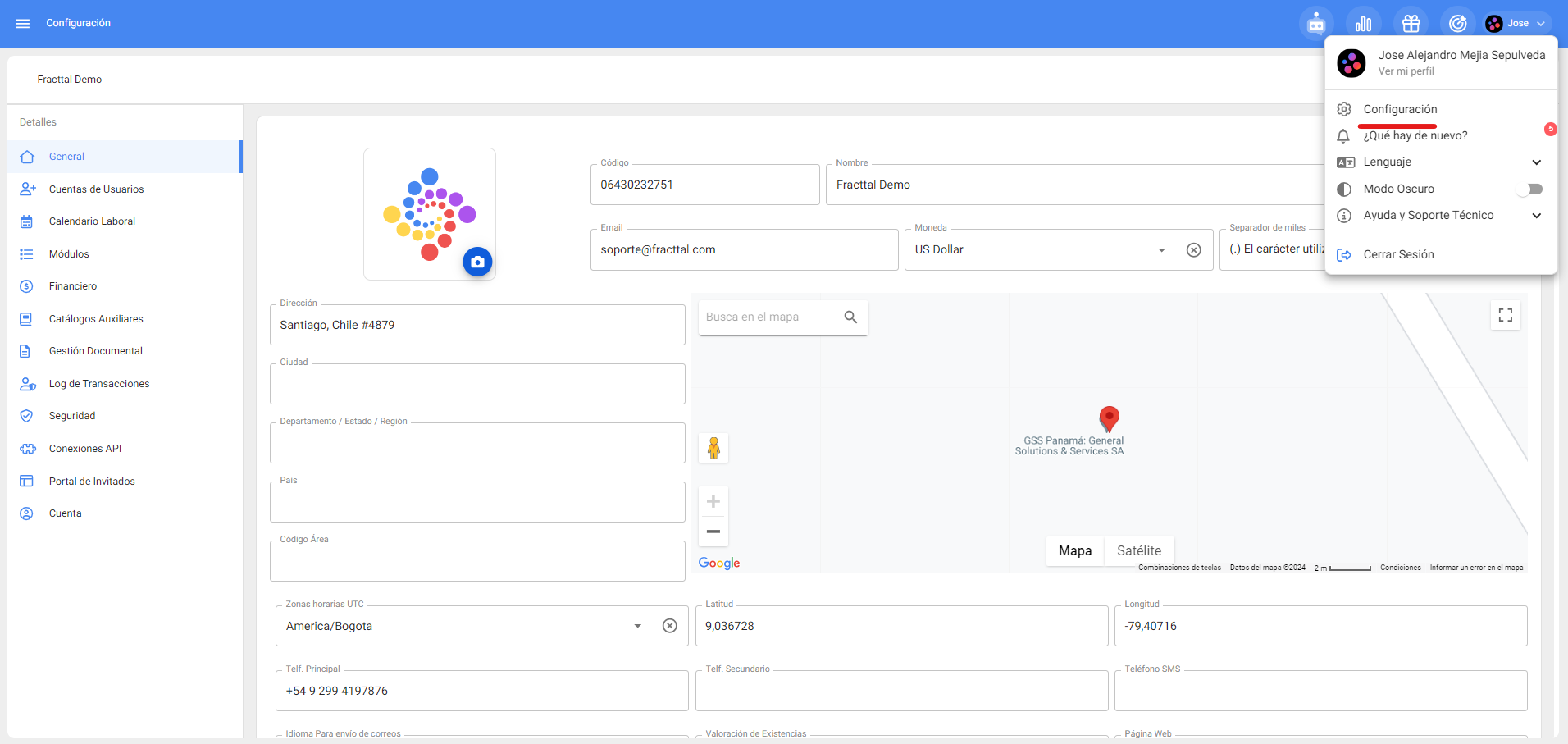Click the gift box icon in header

(1411, 24)
